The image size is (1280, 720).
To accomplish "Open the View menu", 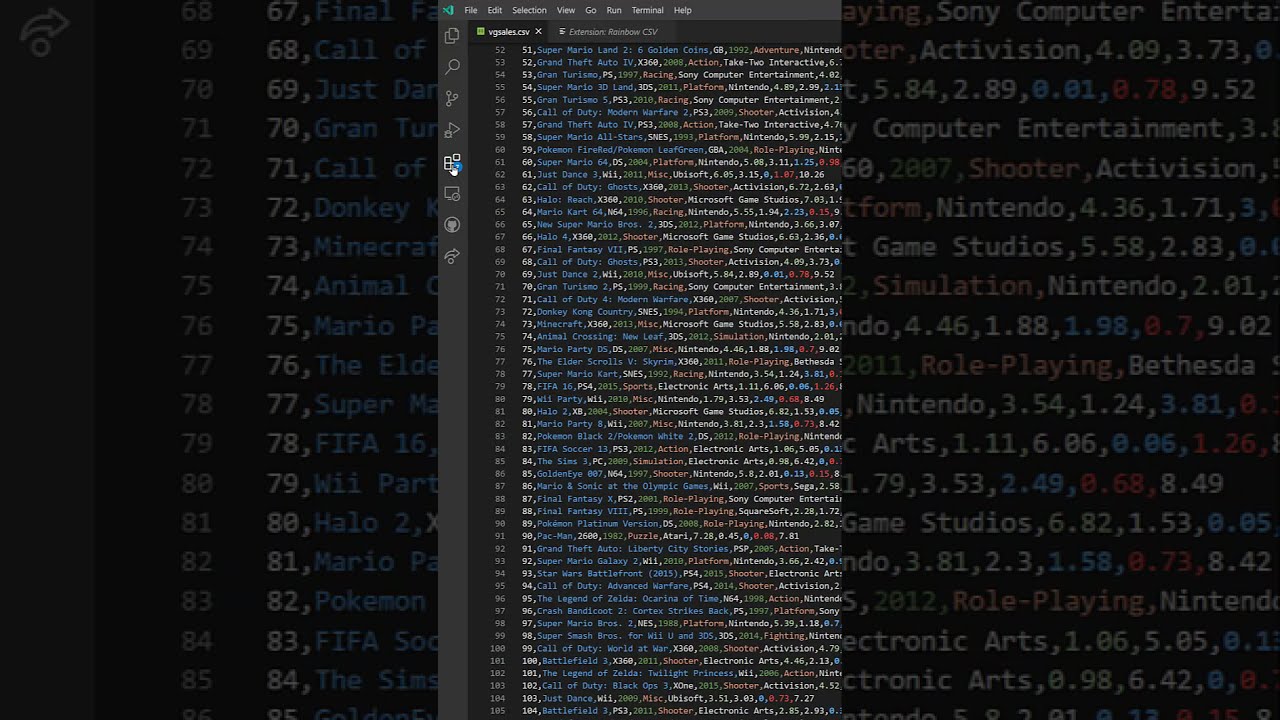I will coord(566,10).
